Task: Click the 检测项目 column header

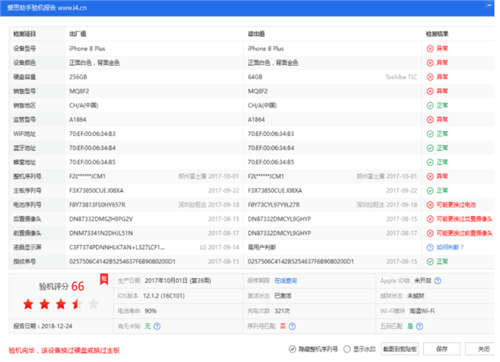Action: tap(25, 34)
